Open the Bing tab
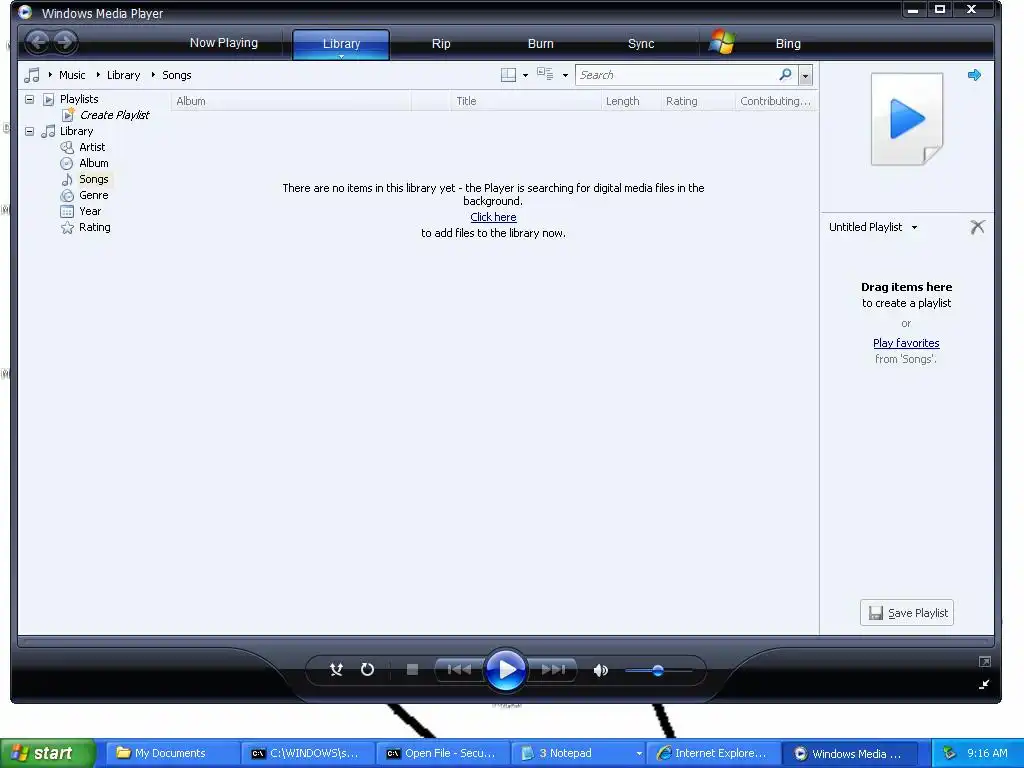Screen dimensions: 1024x768 click(x=788, y=44)
